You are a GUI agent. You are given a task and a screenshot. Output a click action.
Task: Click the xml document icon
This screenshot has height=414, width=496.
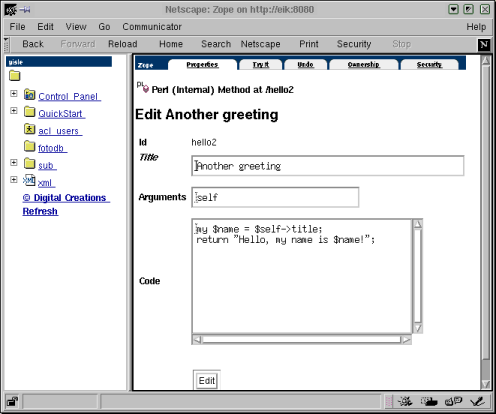pyautogui.click(x=29, y=180)
